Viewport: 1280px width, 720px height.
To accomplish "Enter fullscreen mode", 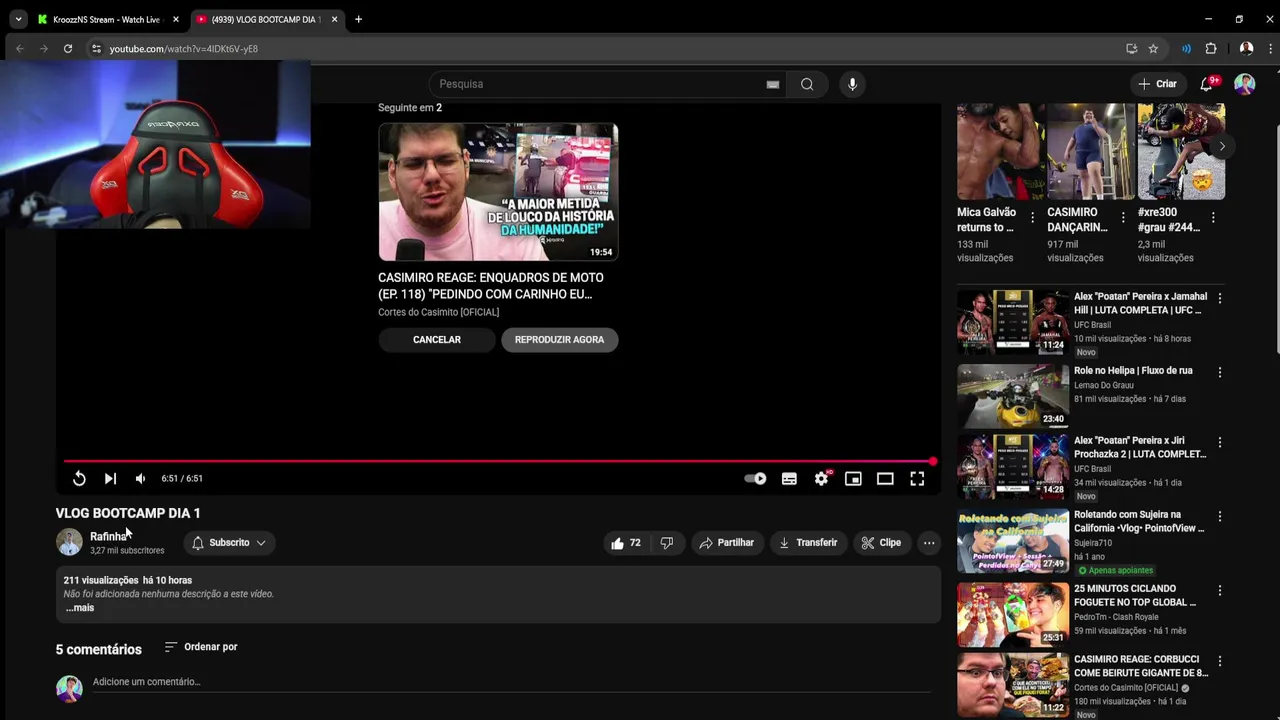I will (x=917, y=479).
